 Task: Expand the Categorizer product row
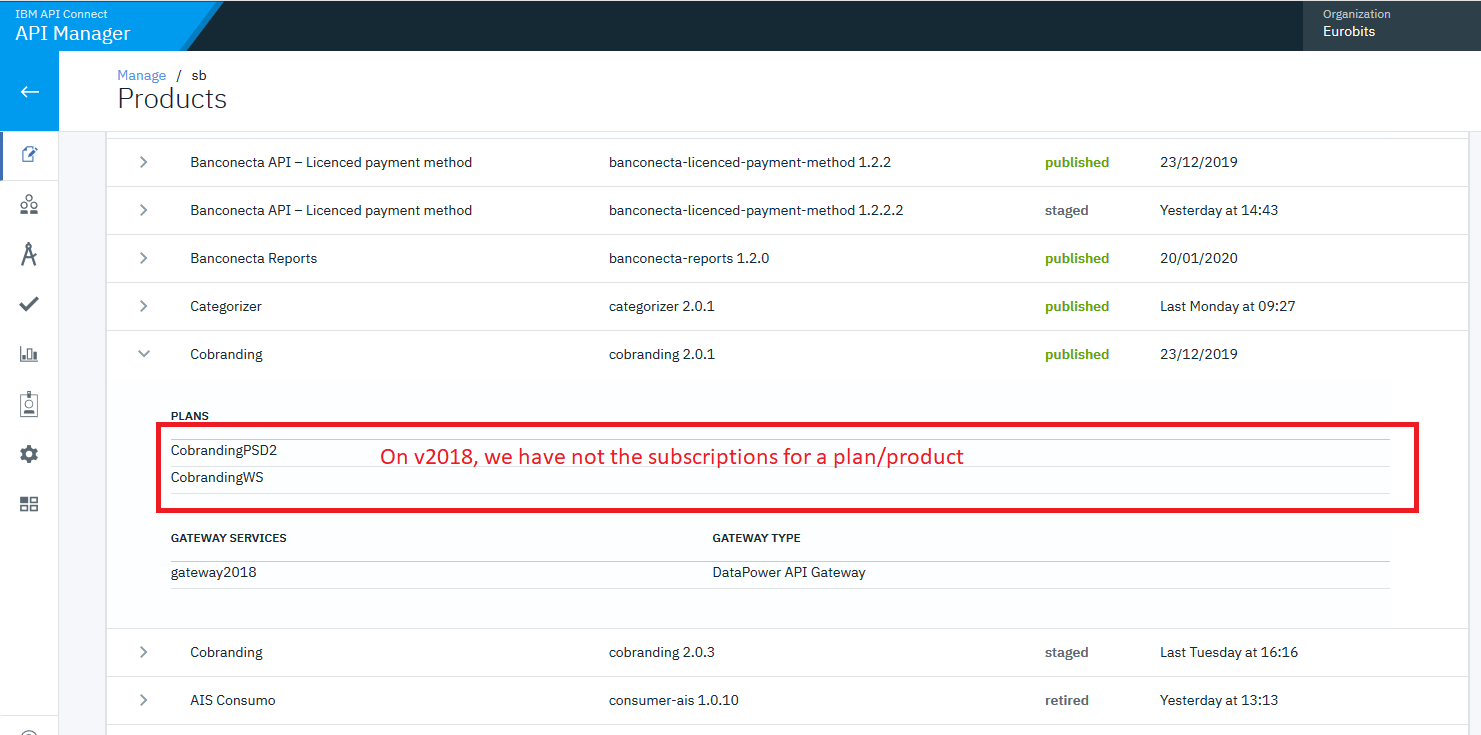click(144, 306)
